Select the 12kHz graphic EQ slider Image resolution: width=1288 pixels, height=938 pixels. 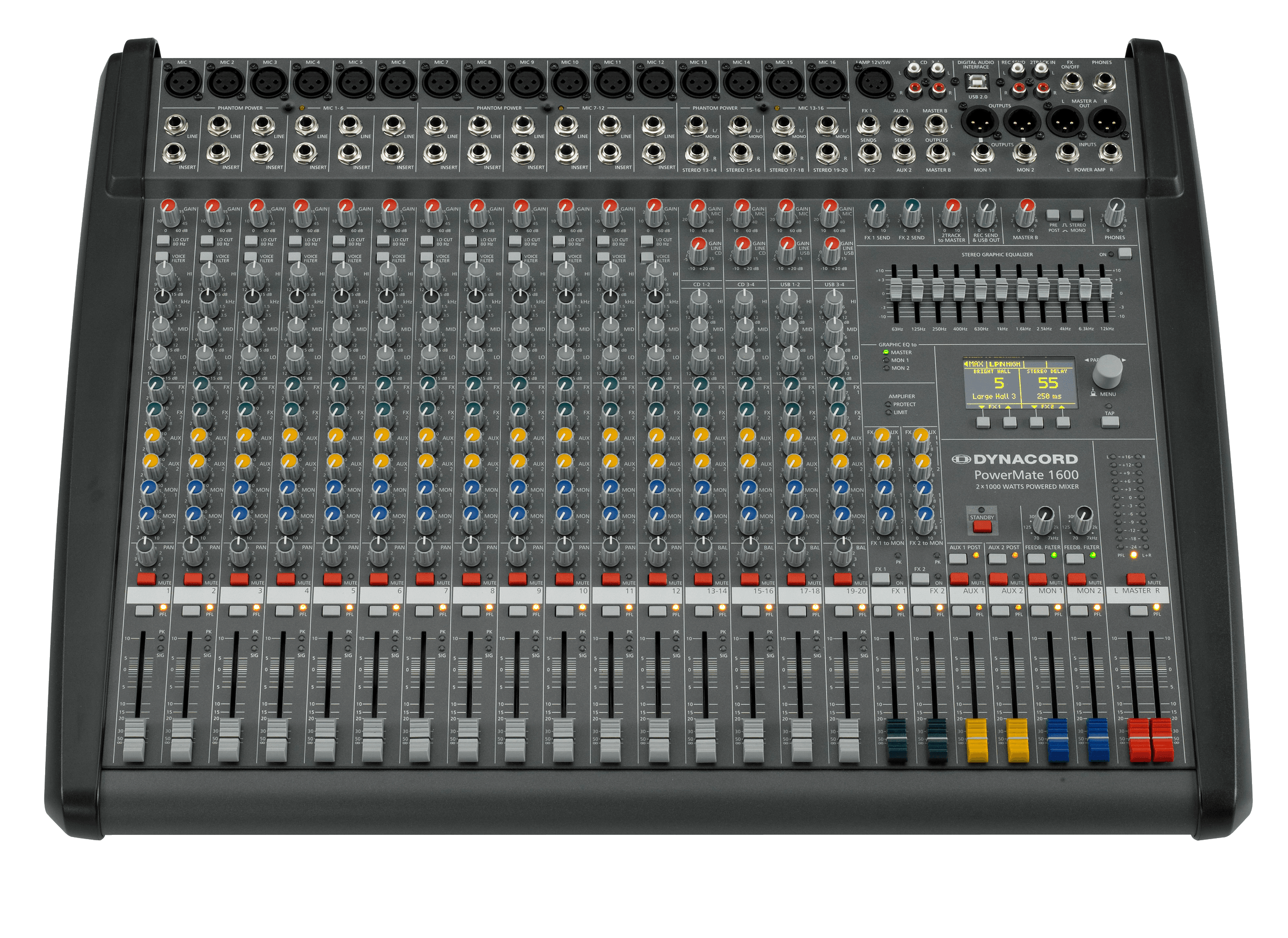tap(1106, 289)
